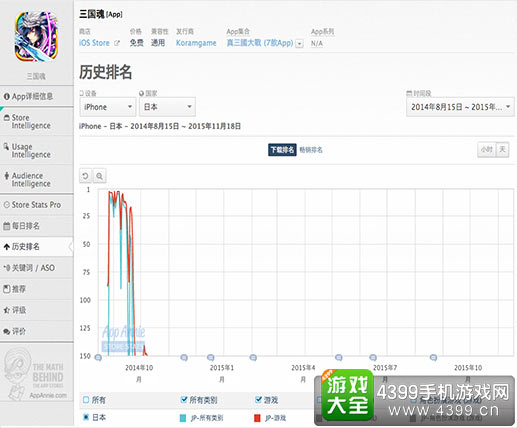Click the star icon beside 评级
Screen dimensions: 517x428
tap(6, 310)
